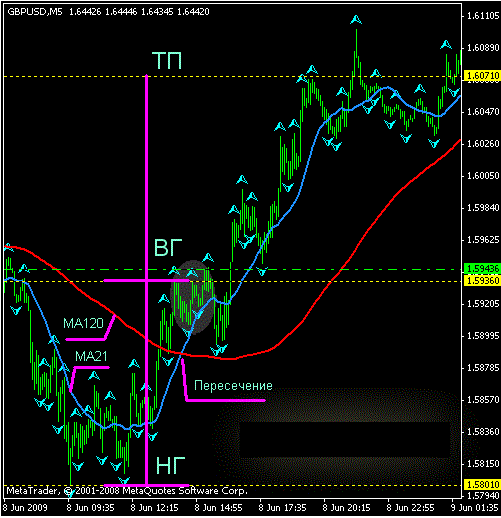Viewport: 501px width, 518px height.
Task: Click the 1.60710 yellow price tag
Action: [x=482, y=76]
